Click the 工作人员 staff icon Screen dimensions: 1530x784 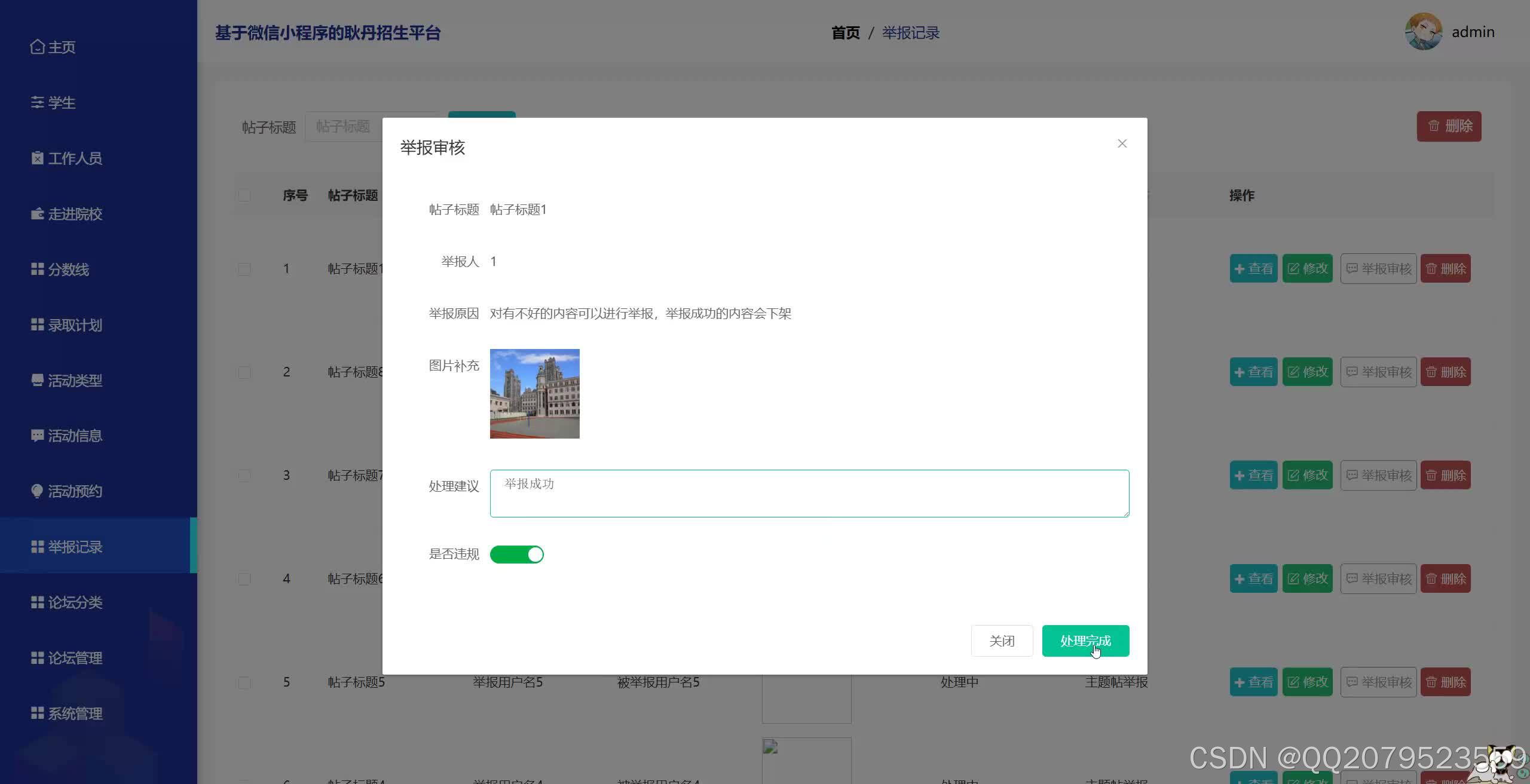point(37,158)
